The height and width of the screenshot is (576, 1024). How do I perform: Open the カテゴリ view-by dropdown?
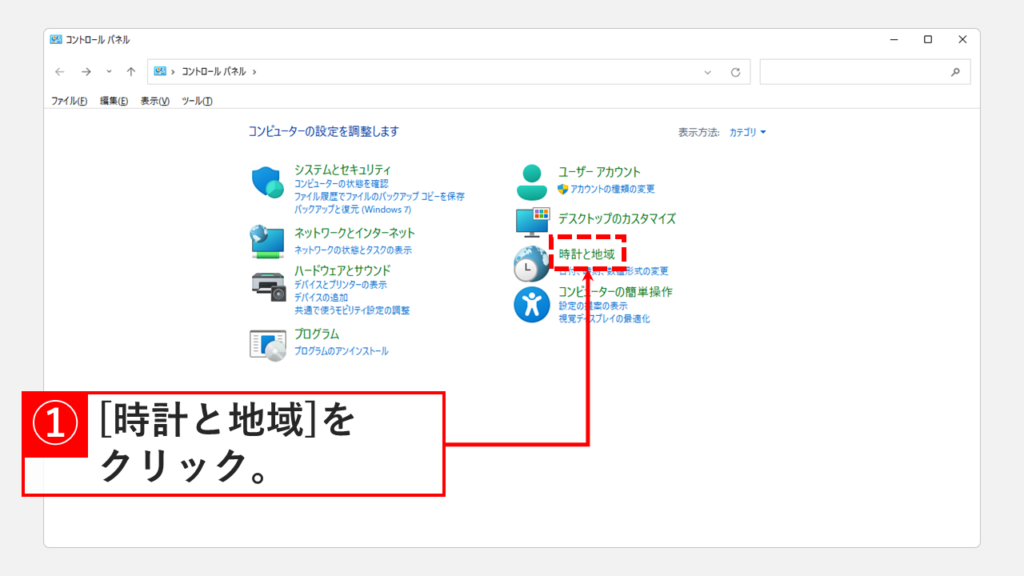[x=747, y=132]
